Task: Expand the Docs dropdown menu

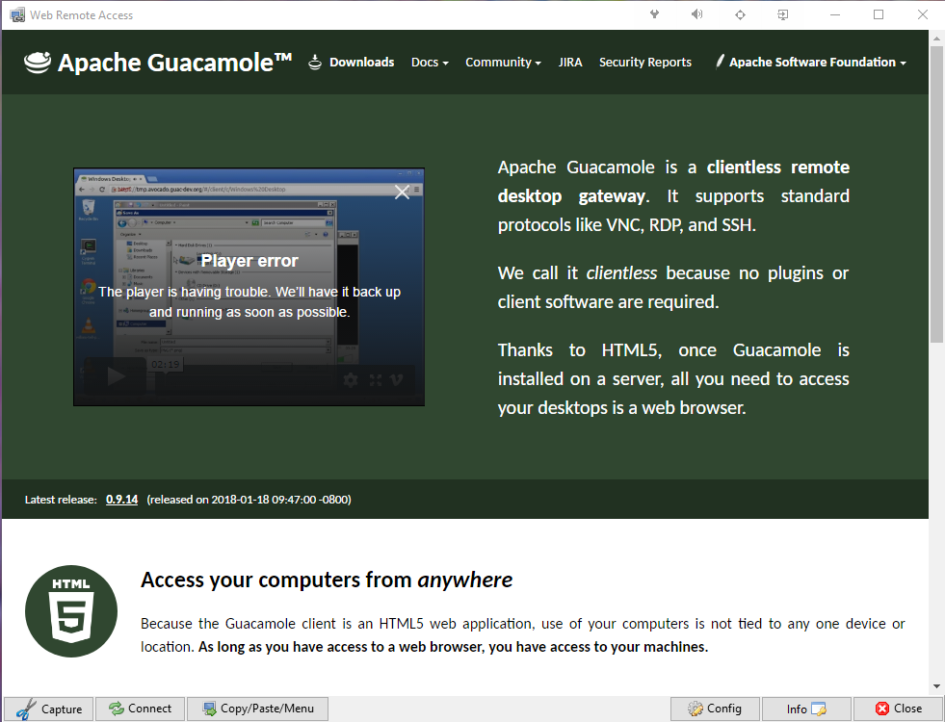Action: 429,62
